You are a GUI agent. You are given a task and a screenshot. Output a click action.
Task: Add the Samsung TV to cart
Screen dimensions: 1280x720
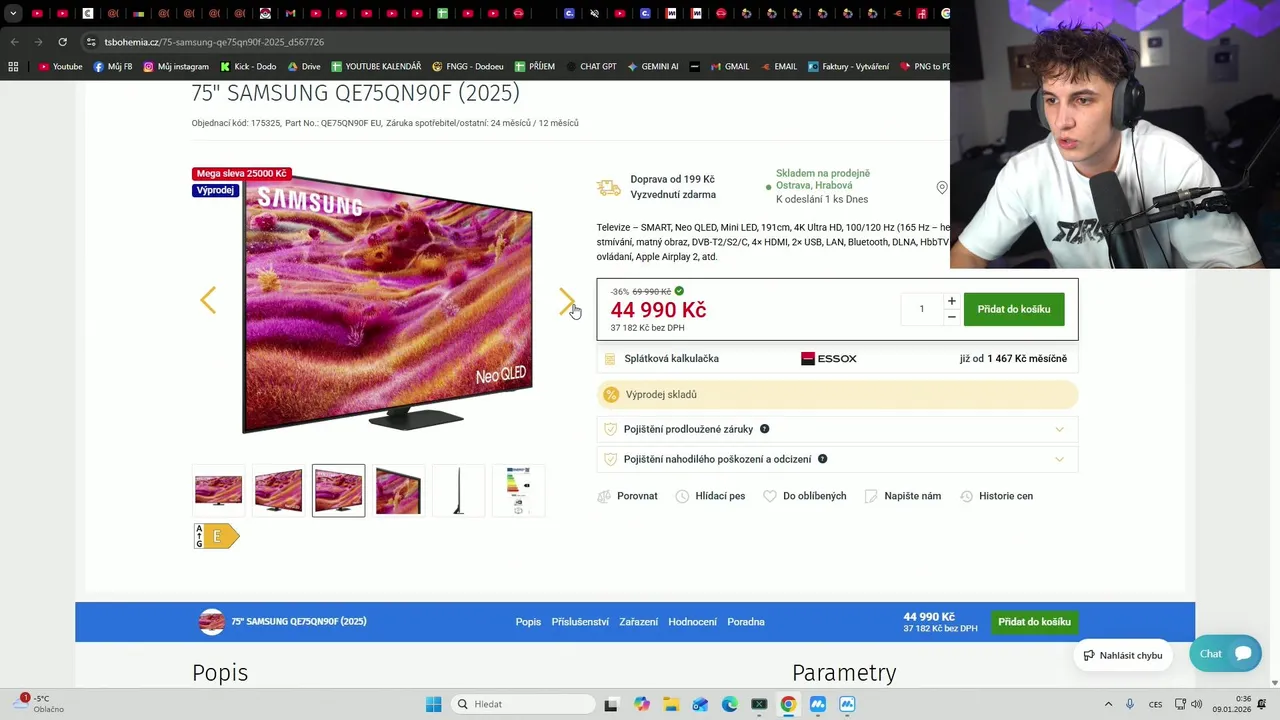(x=1014, y=309)
